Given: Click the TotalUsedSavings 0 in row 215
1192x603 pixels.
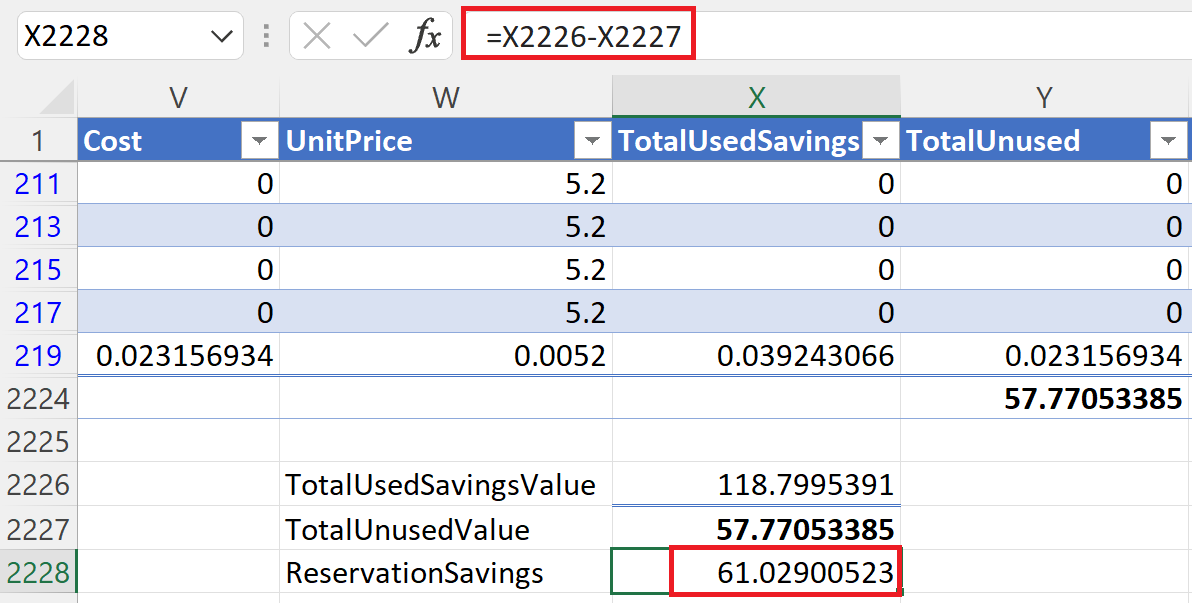Looking at the screenshot, I should click(x=756, y=270).
